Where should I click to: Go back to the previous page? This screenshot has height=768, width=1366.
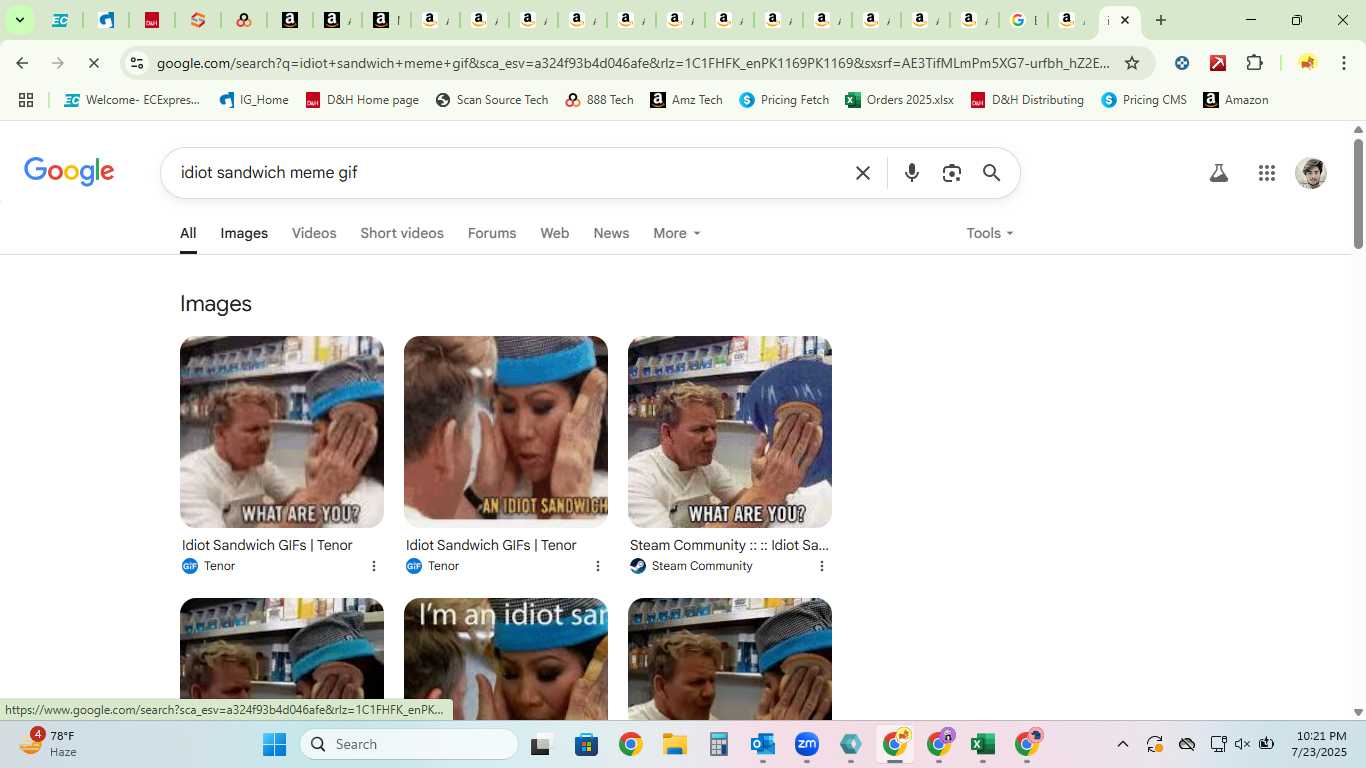point(22,63)
